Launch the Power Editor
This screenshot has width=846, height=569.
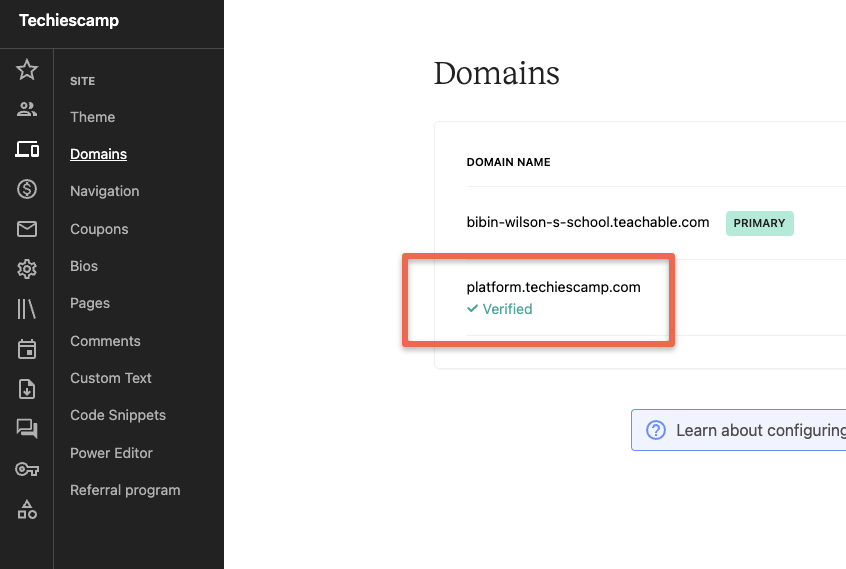pyautogui.click(x=111, y=453)
